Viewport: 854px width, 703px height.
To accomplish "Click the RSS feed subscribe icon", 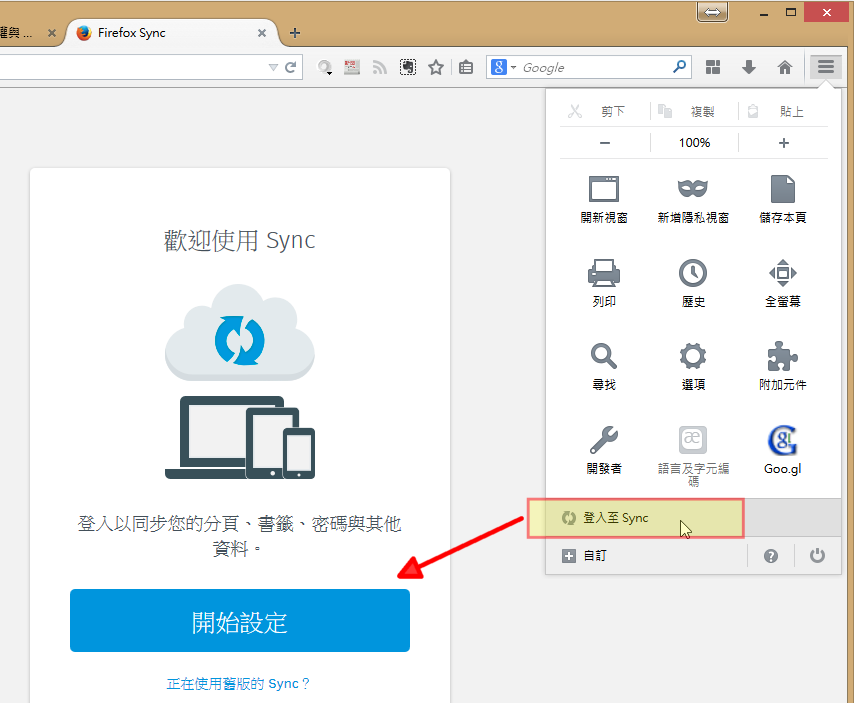I will coord(380,67).
